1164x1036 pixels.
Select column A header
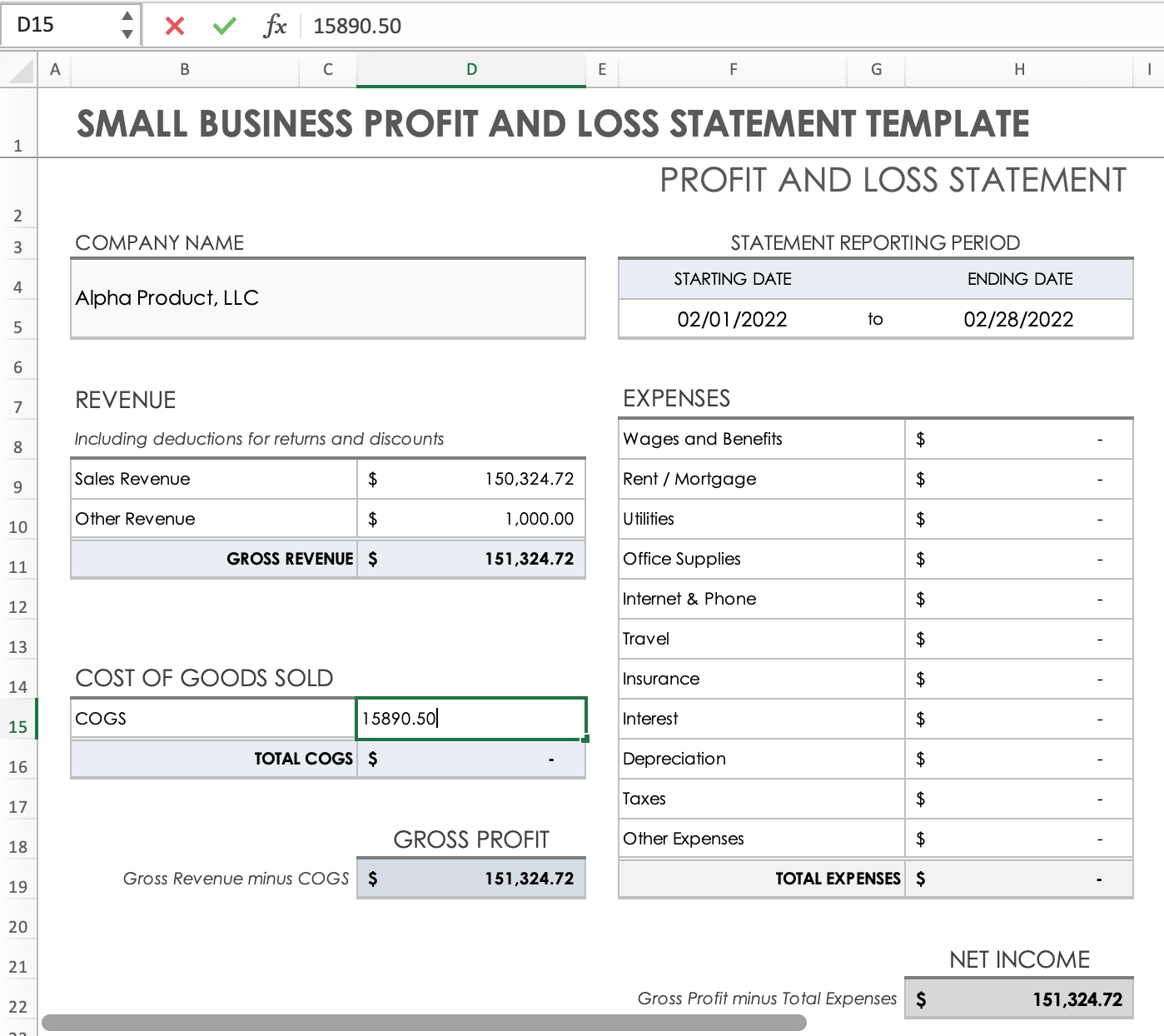coord(55,70)
